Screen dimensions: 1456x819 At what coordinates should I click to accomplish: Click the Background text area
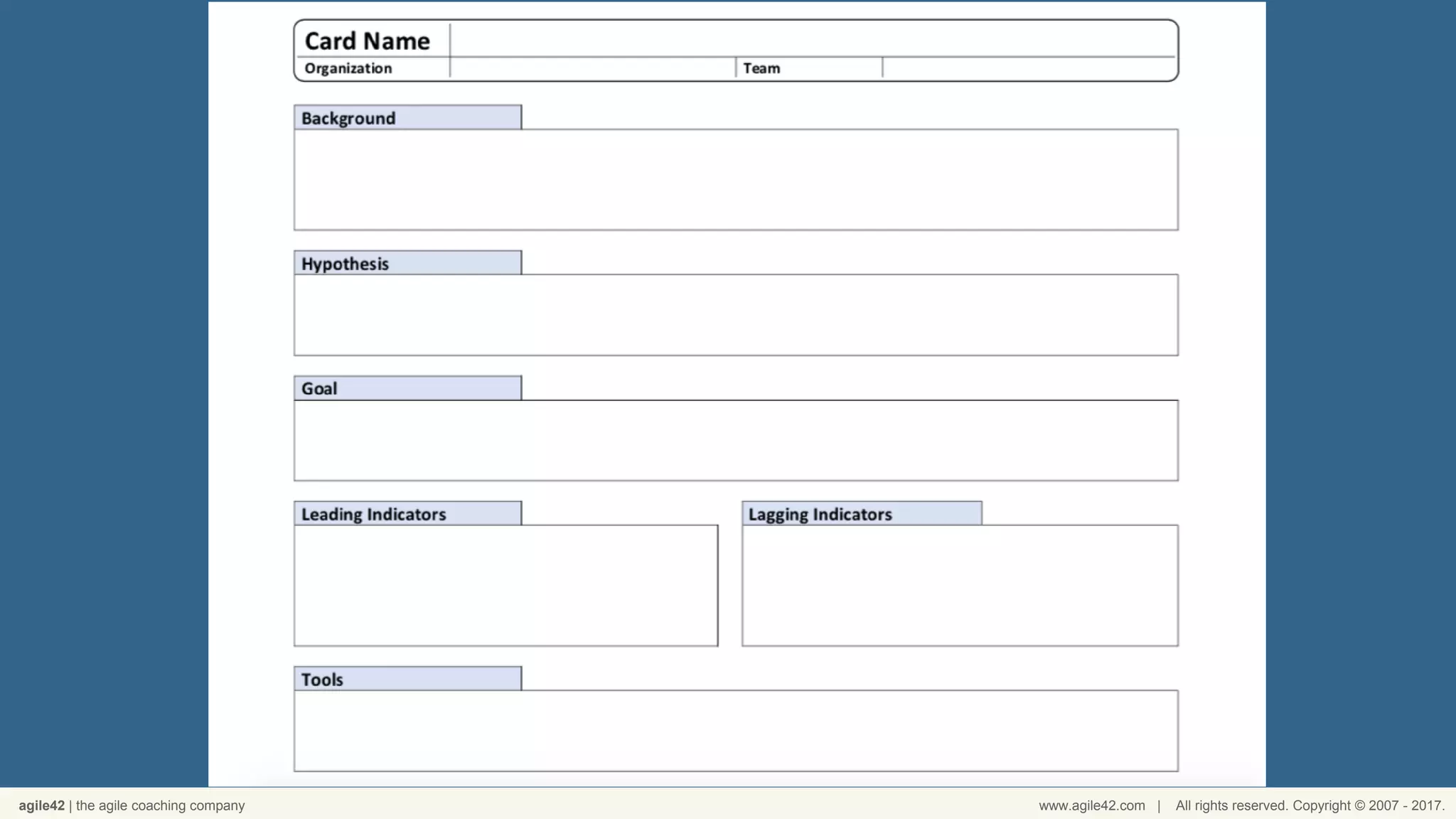736,179
